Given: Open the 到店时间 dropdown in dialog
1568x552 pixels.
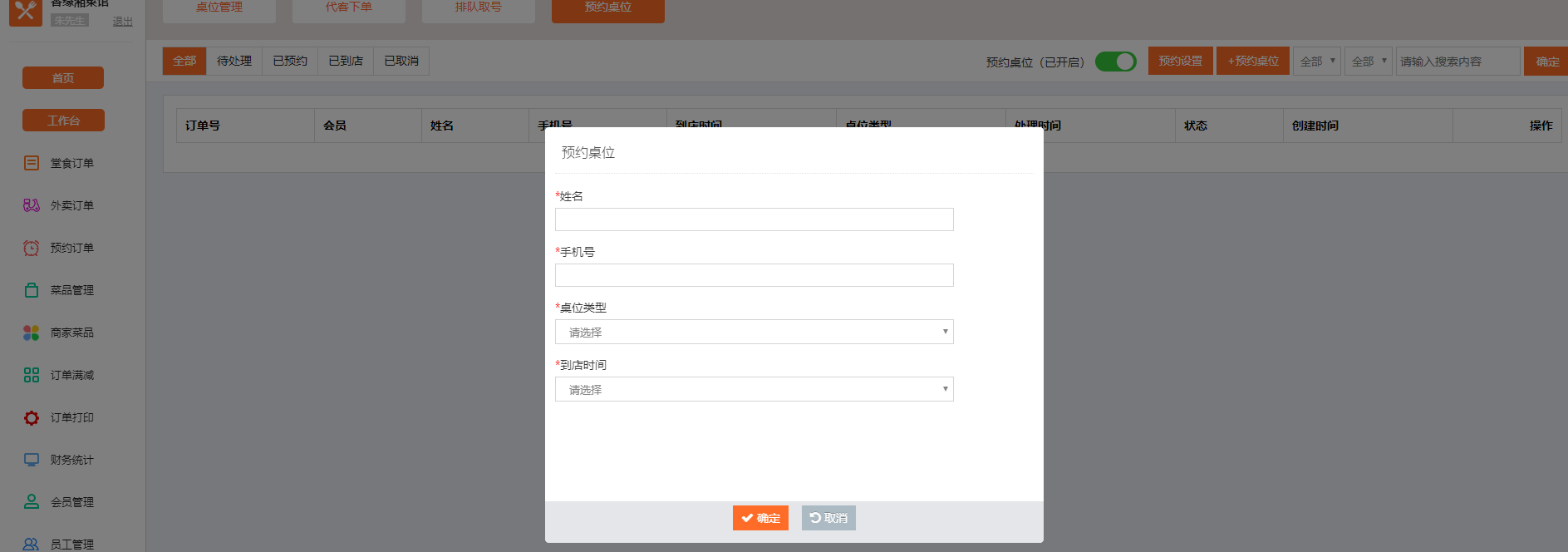Looking at the screenshot, I should tap(754, 389).
